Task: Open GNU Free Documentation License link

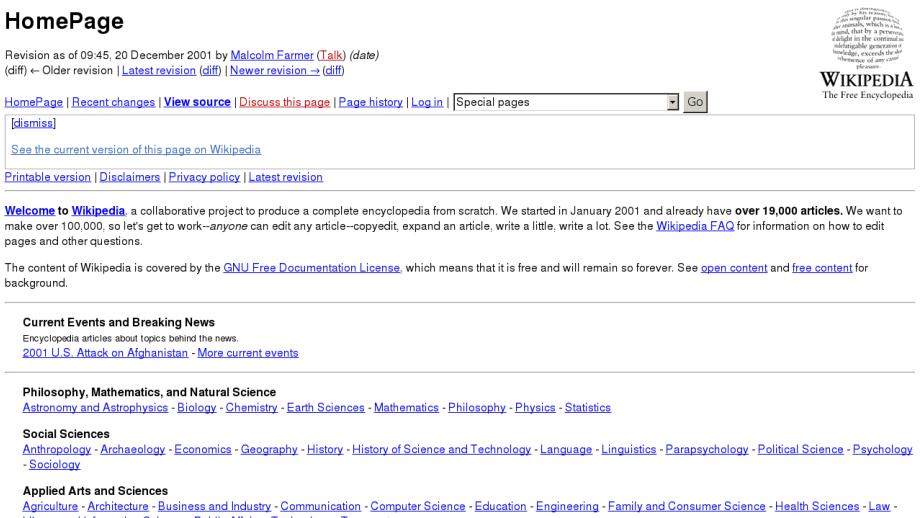Action: [x=312, y=268]
